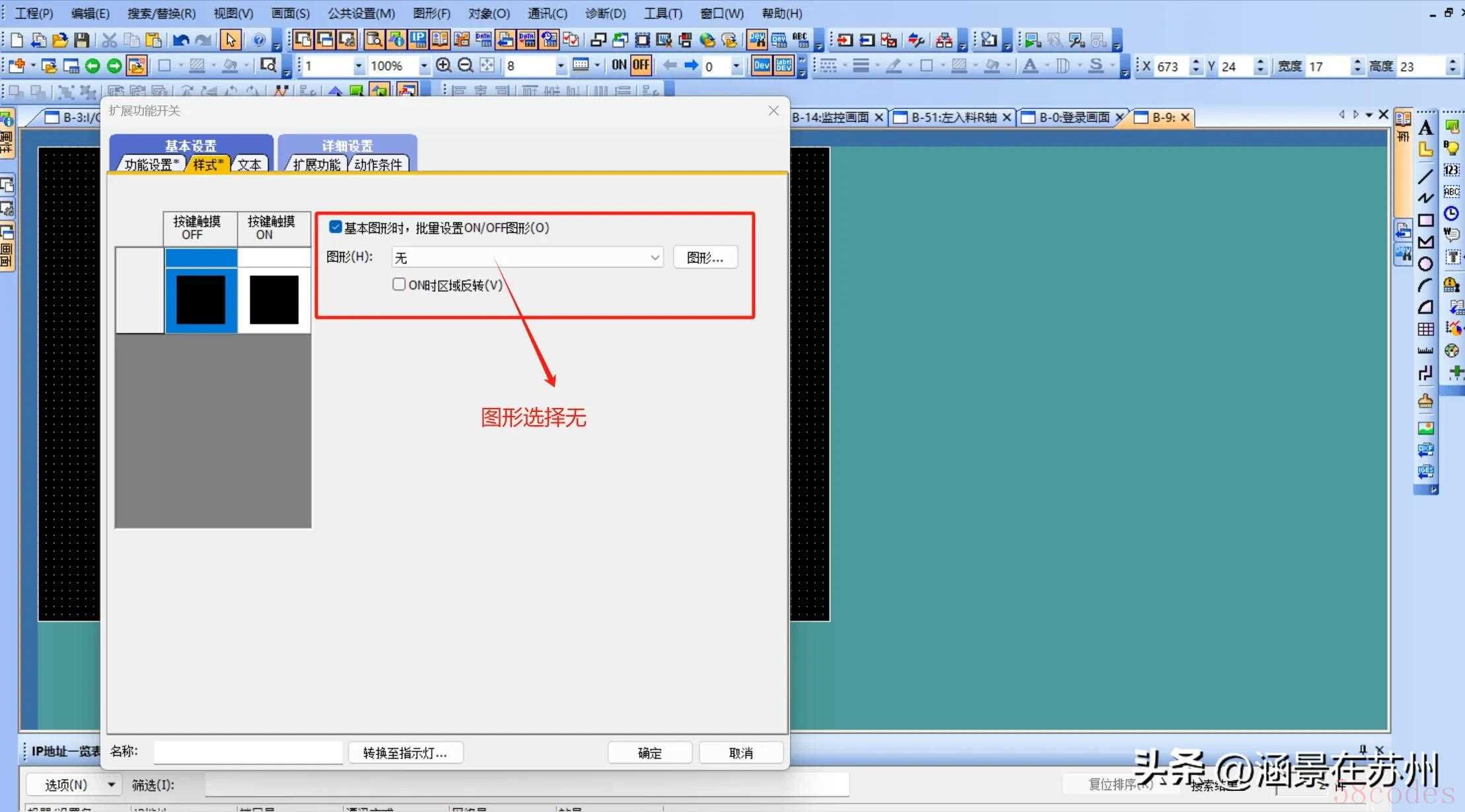
Task: Select the rectangle drawing tool
Action: (1425, 220)
